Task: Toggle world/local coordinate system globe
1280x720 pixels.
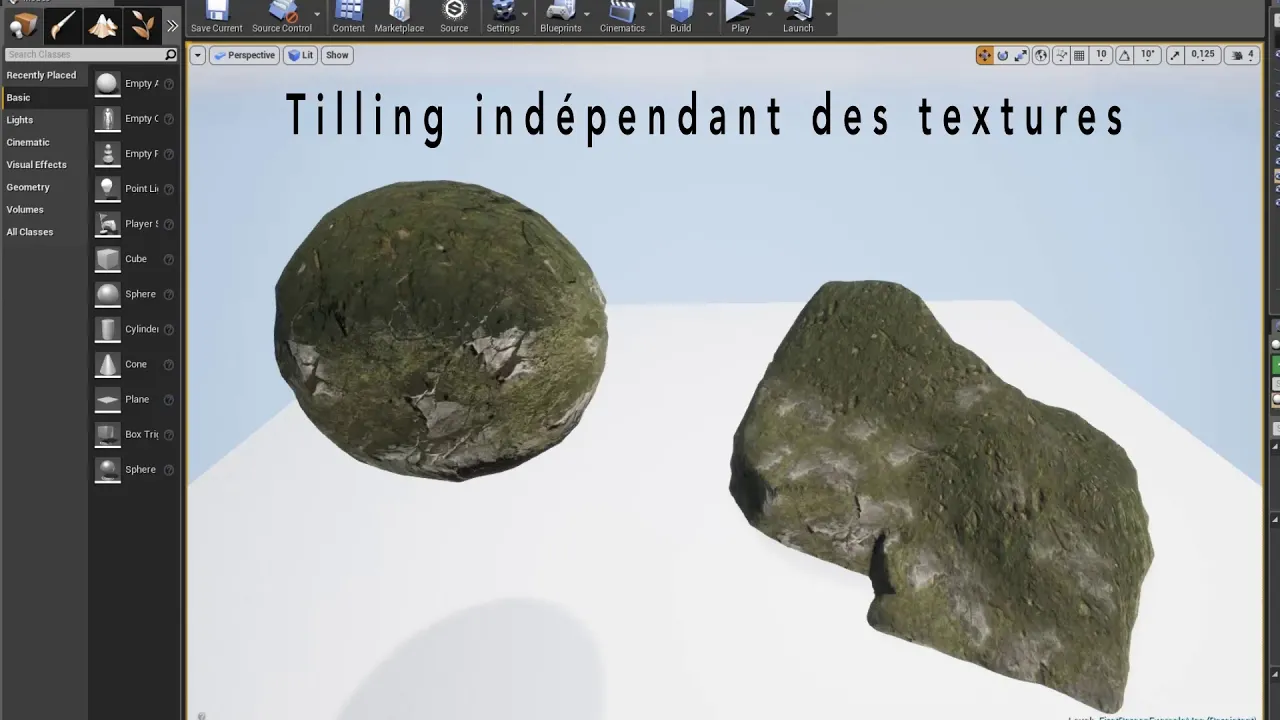Action: click(1041, 56)
